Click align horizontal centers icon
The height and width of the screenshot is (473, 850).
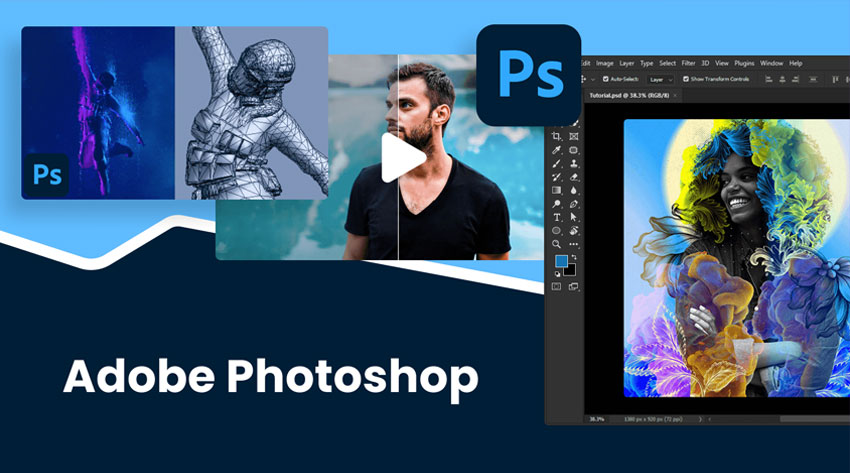pos(782,79)
